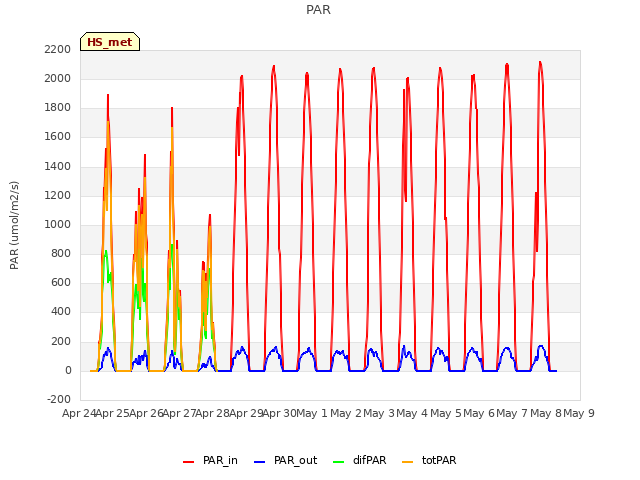Click the orange totPAR legend swatch

point(407,462)
